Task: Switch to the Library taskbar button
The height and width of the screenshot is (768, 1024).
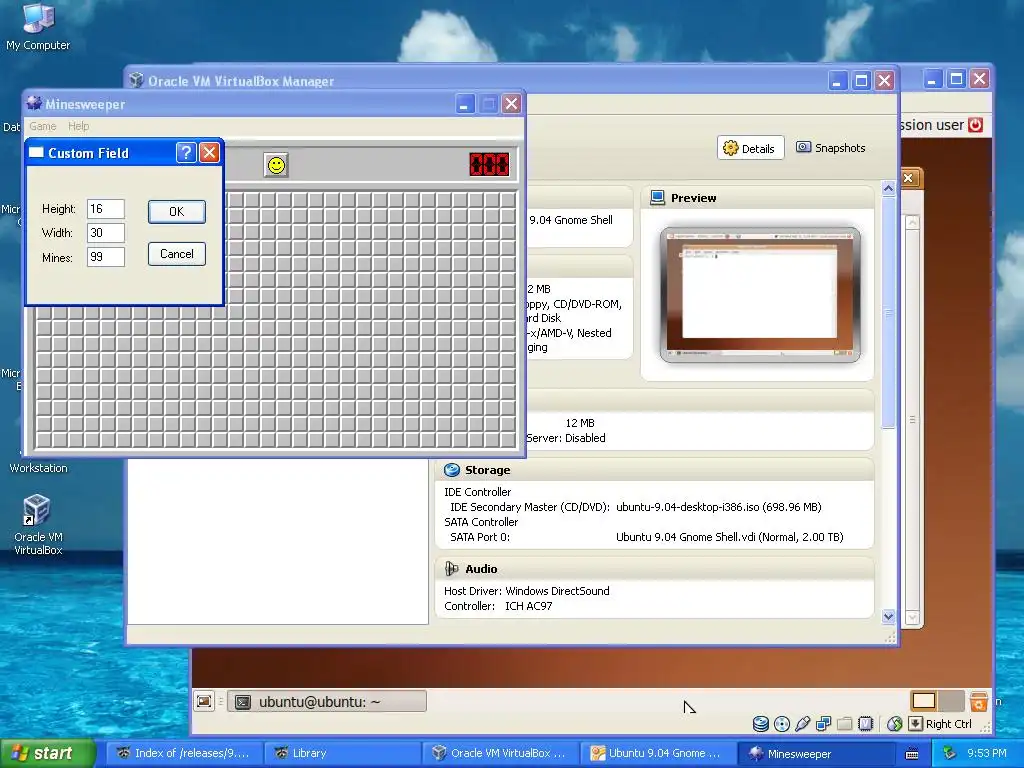Action: [342, 753]
